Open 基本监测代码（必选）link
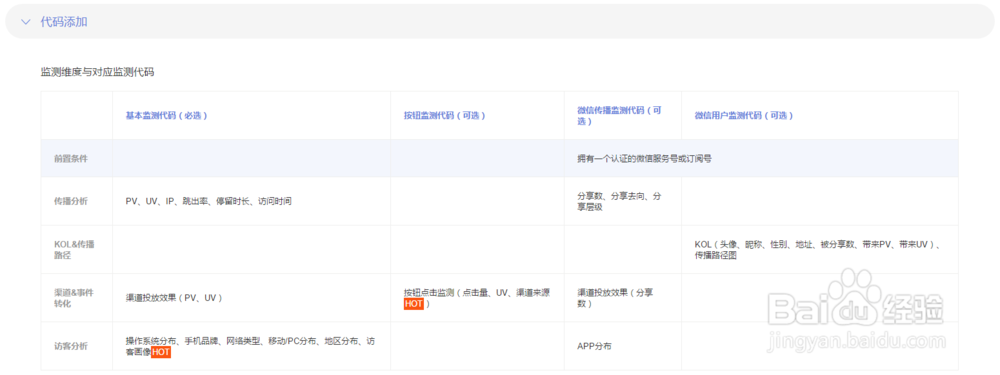The height and width of the screenshot is (375, 1000). pyautogui.click(x=166, y=116)
